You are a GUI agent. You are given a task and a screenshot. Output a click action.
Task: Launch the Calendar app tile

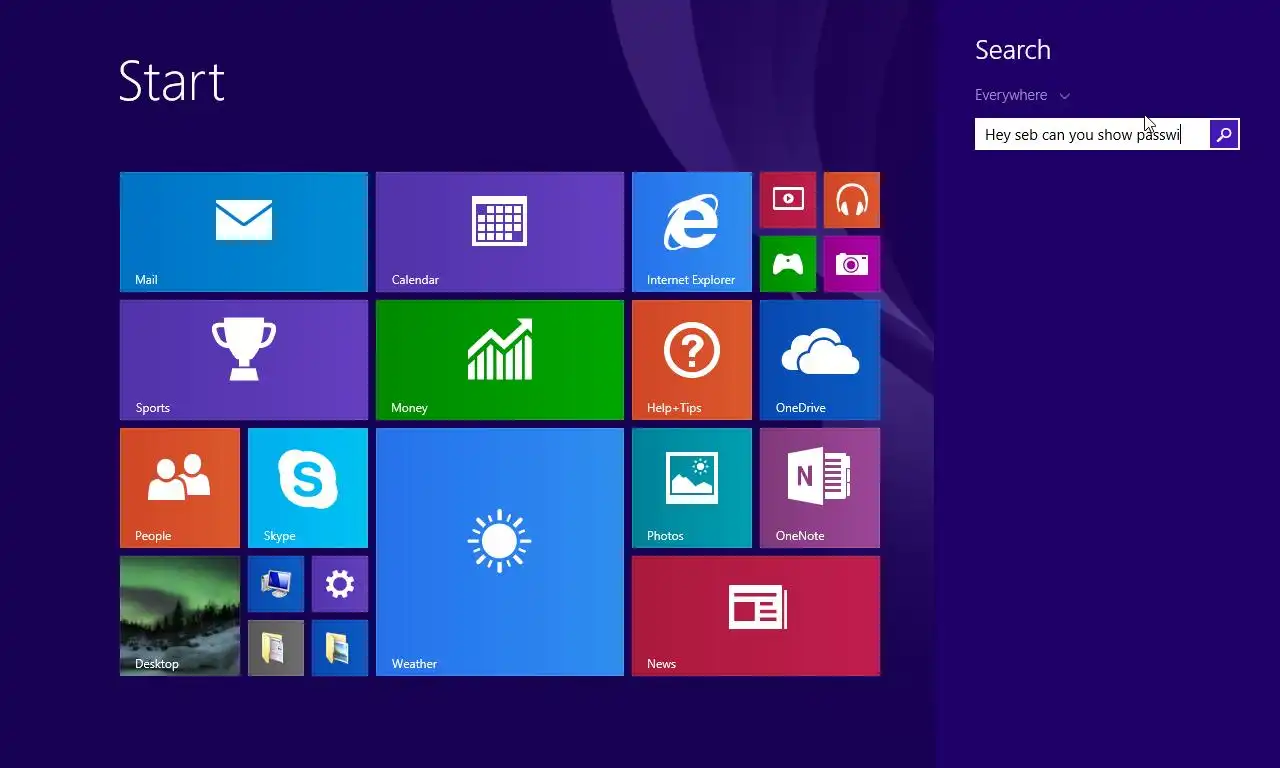[500, 232]
